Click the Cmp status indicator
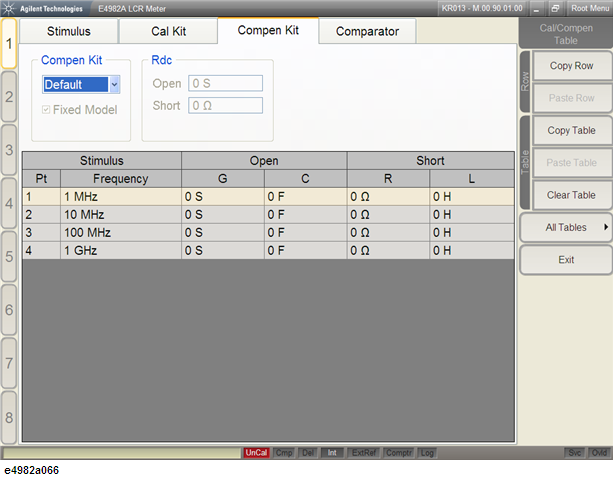 click(x=284, y=453)
